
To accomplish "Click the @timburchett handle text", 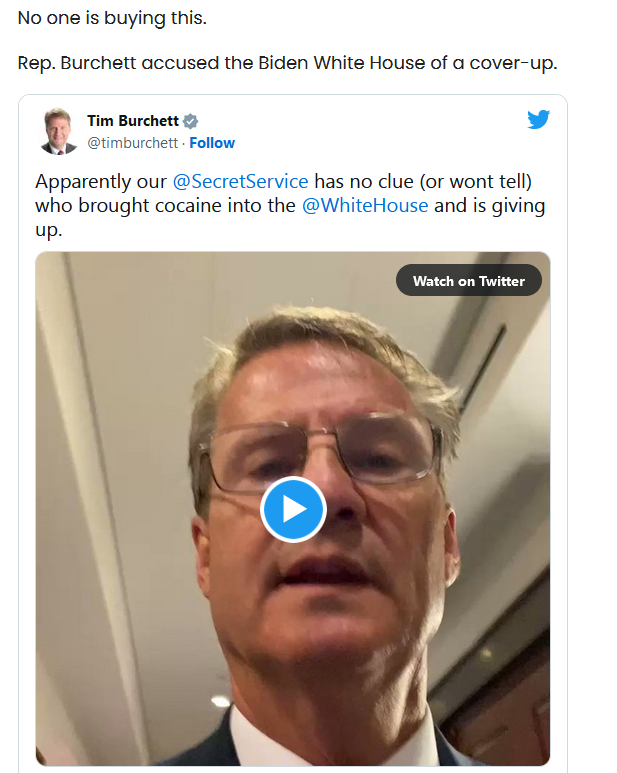I will 132,143.
